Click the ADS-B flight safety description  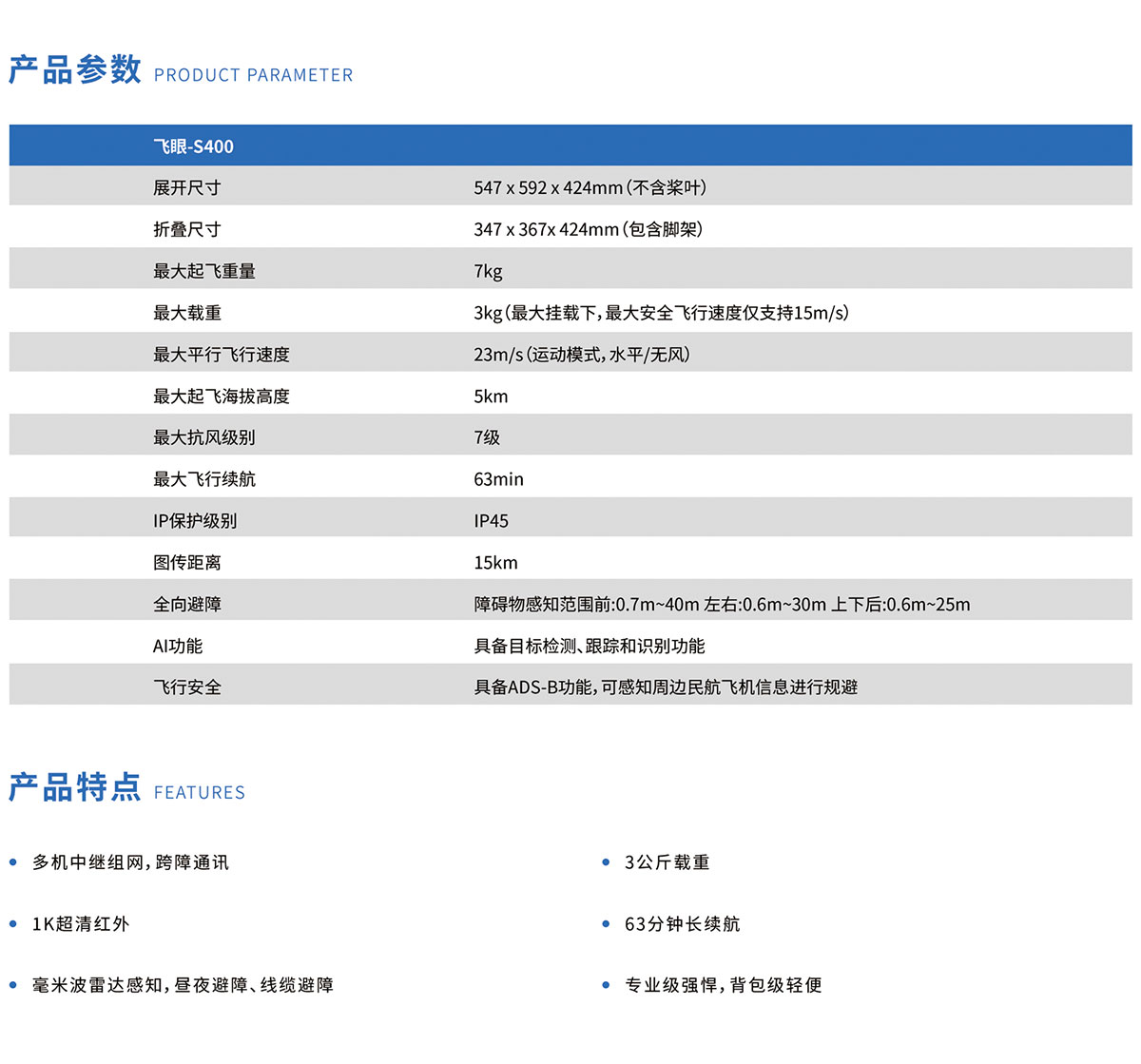coord(666,687)
